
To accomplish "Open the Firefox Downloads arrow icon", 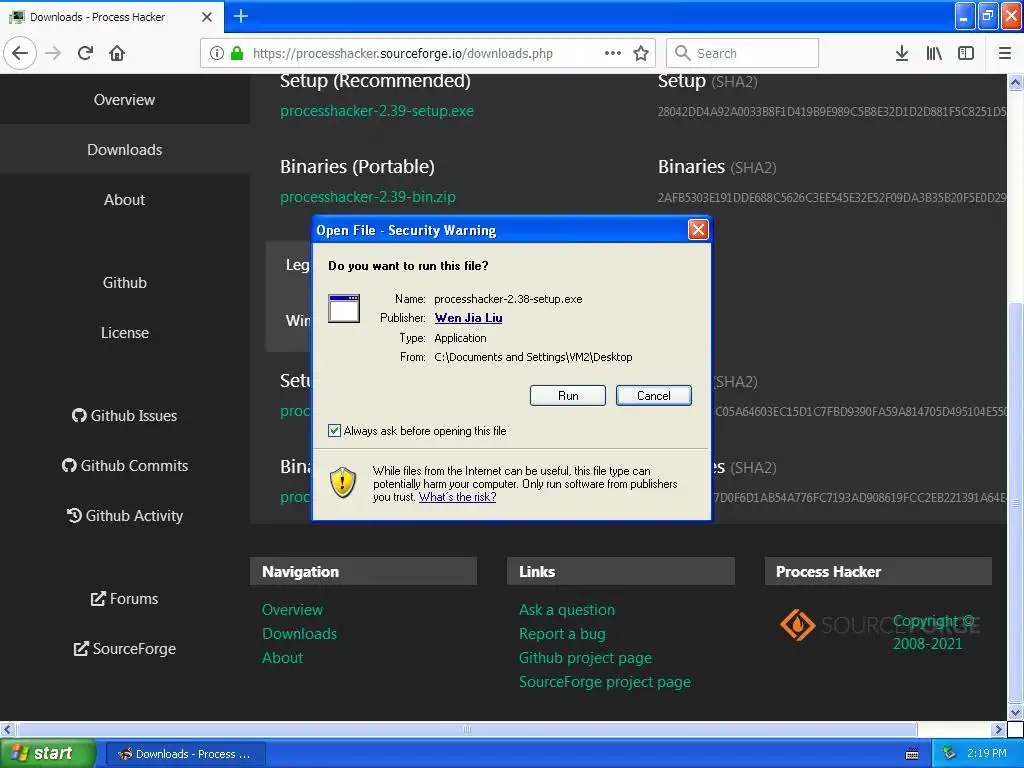I will [x=902, y=53].
